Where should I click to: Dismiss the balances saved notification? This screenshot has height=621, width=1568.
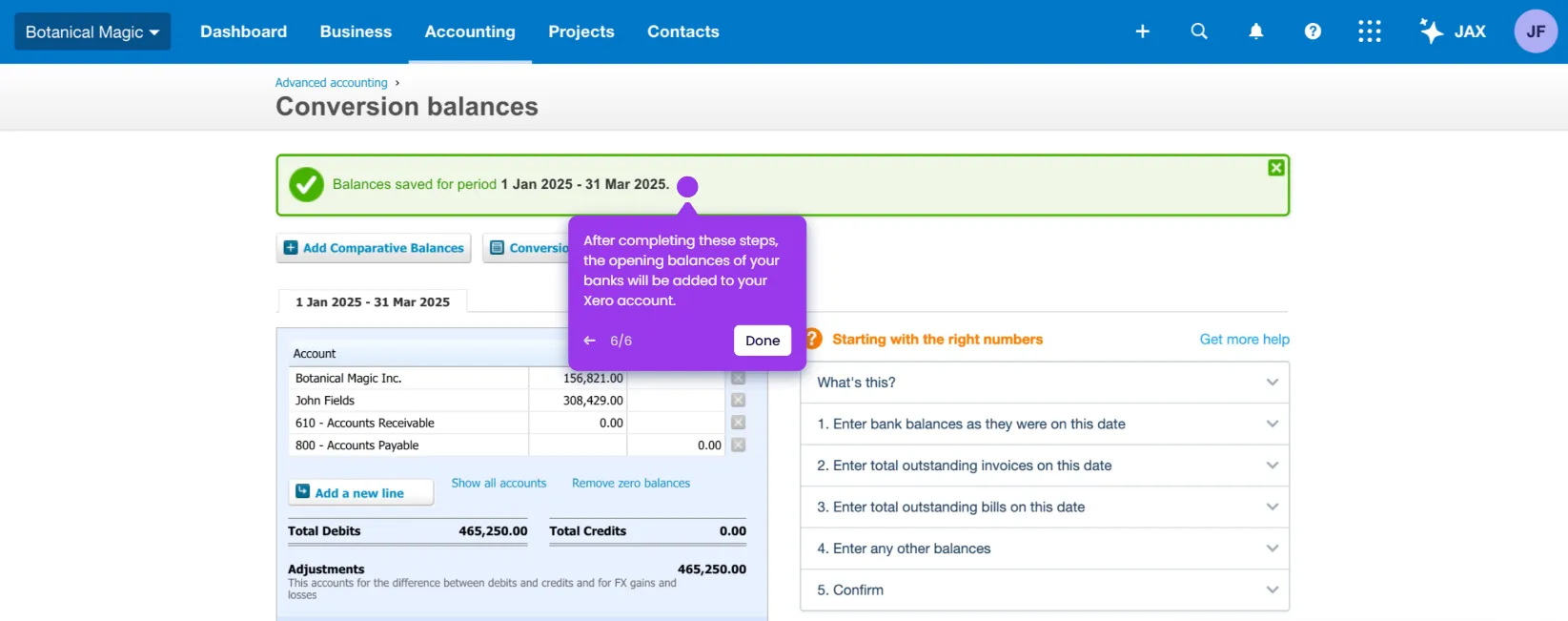coord(1276,168)
